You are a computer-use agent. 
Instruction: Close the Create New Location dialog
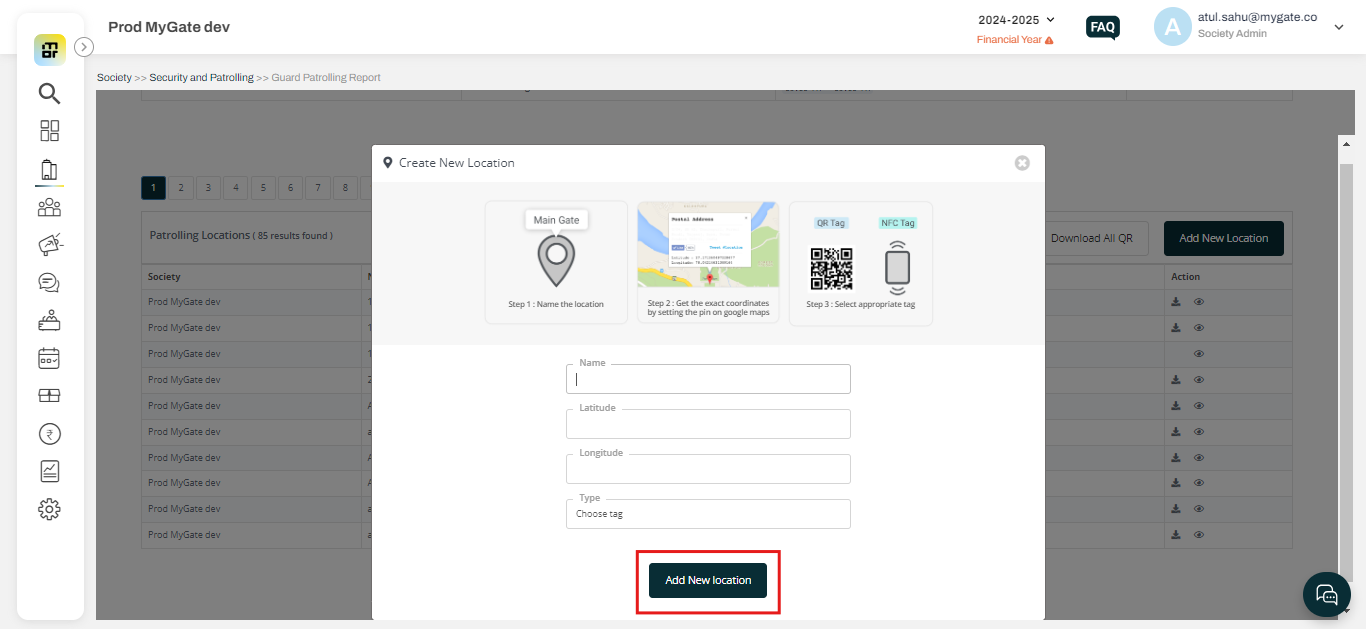click(x=1022, y=163)
